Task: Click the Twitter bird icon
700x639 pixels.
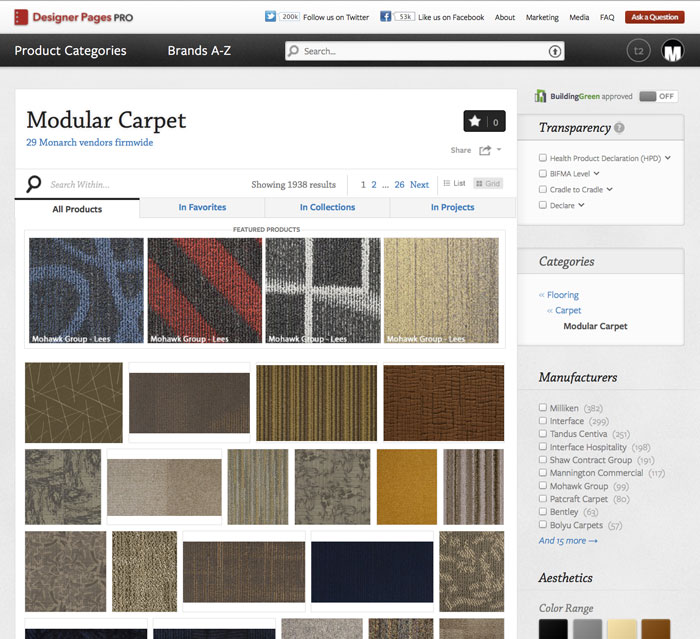Action: point(270,17)
